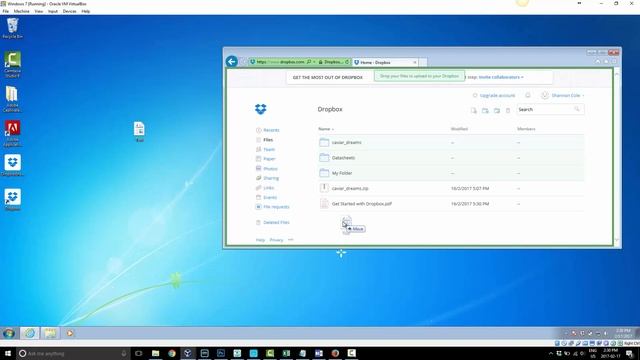The image size is (640, 360).
Task: Click the Windows 7 Start orb
Action: point(9,333)
